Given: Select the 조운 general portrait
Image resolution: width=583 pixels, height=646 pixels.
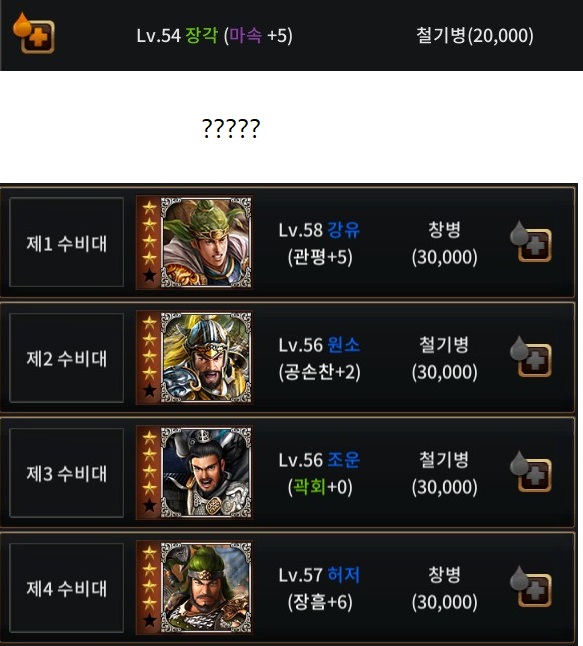Looking at the screenshot, I should [x=206, y=472].
